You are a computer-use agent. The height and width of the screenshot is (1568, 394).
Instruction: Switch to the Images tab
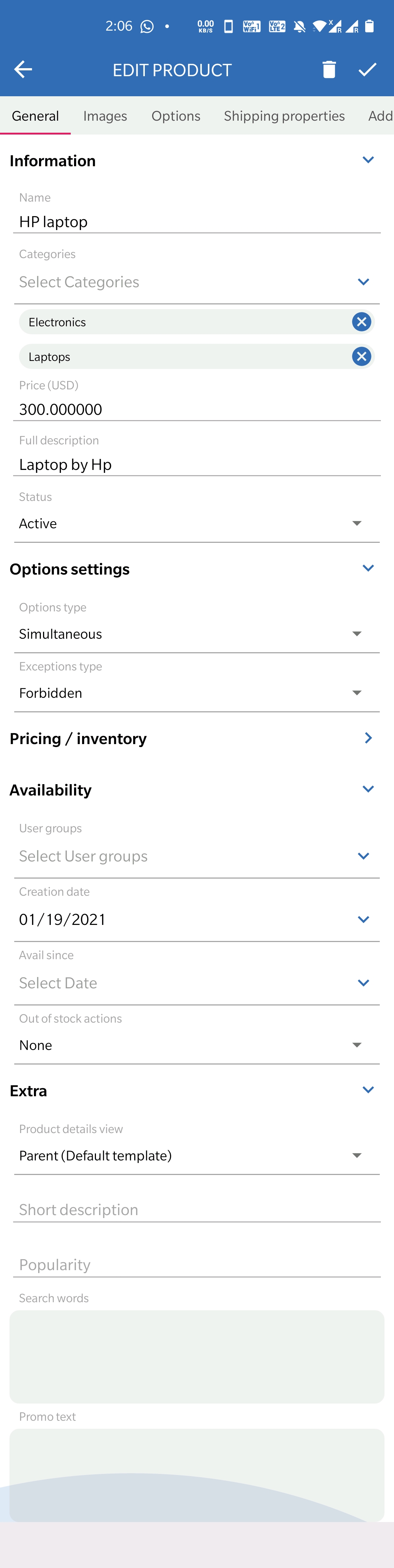pyautogui.click(x=105, y=116)
